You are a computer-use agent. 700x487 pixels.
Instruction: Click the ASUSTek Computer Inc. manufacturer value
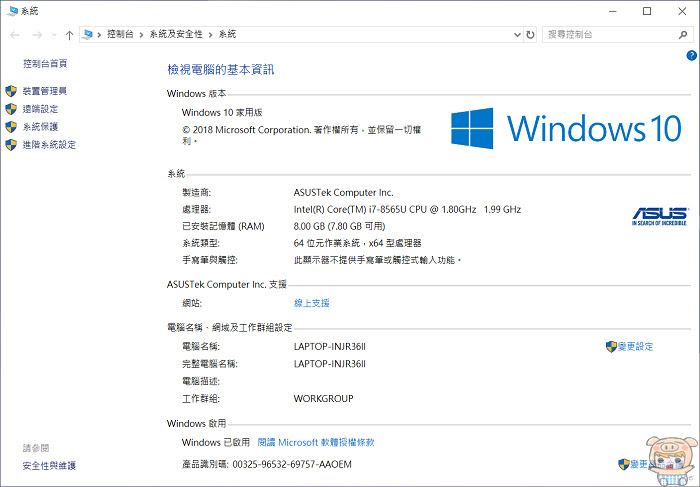(x=343, y=192)
